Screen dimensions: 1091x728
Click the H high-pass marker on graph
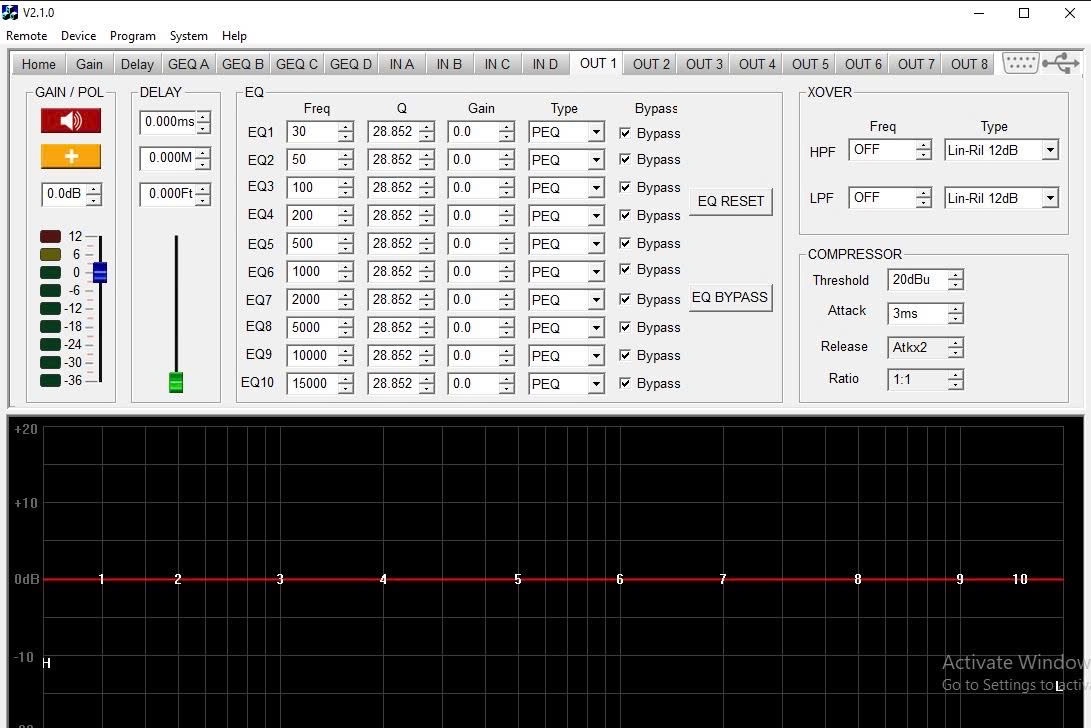pos(46,663)
